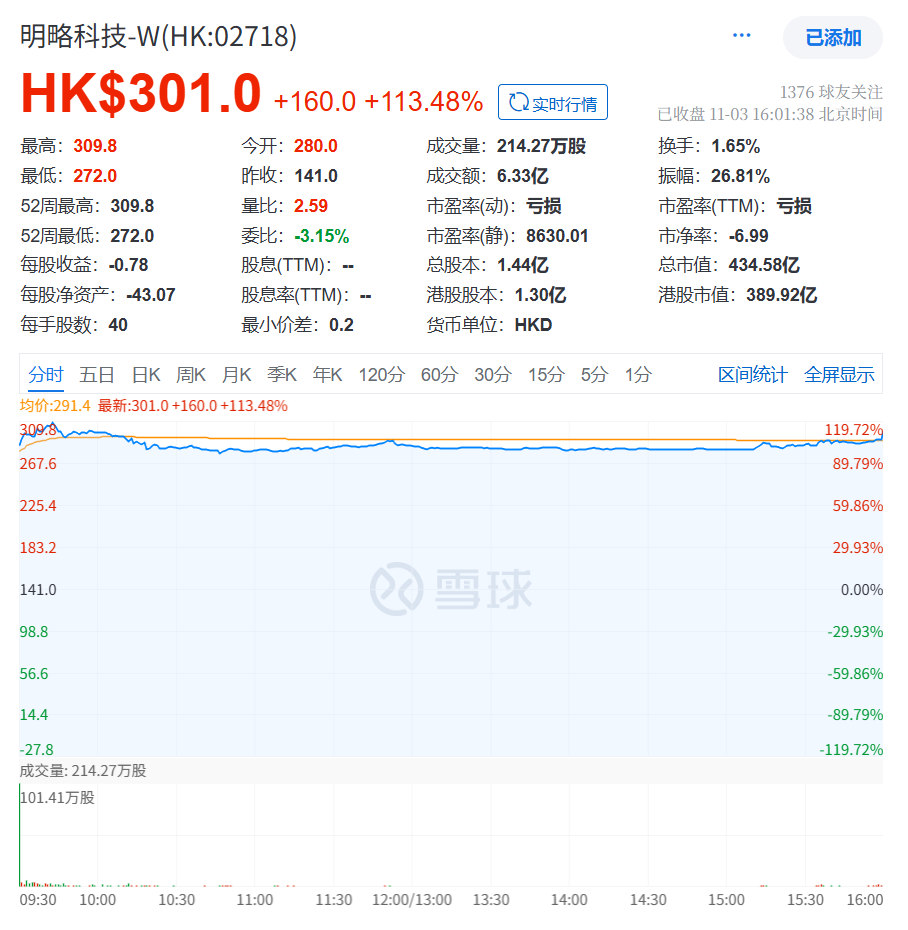
Task: Click the 最高 value 309.8
Action: [95, 146]
